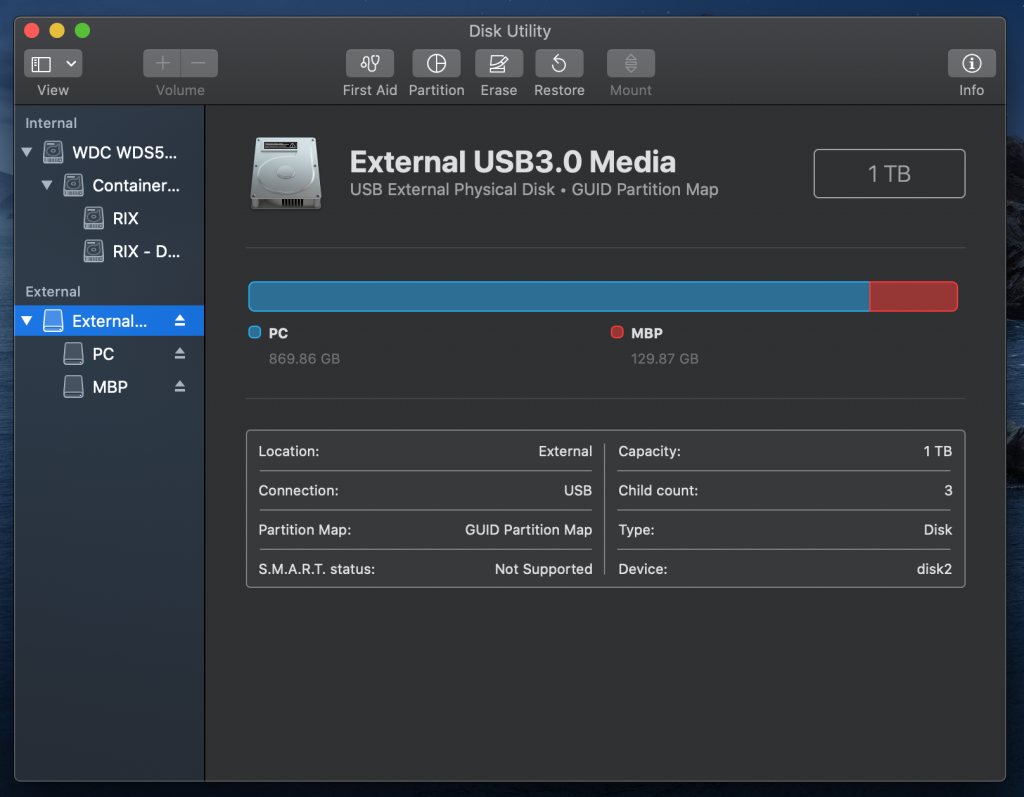Screen dimensions: 1024x797
Task: Select the MBP volume in sidebar
Action: [109, 387]
